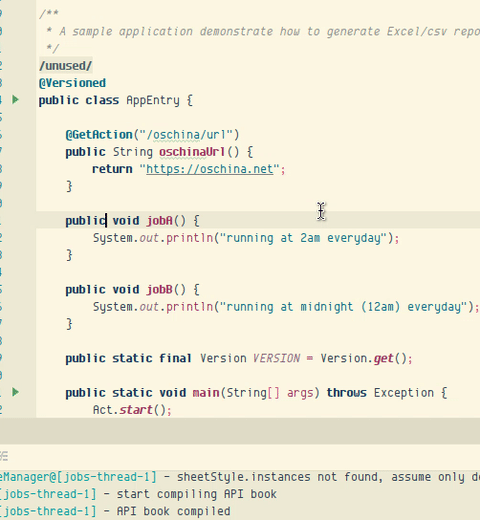The image size is (480, 520).
Task: Click the Version.get() call
Action: point(363,358)
